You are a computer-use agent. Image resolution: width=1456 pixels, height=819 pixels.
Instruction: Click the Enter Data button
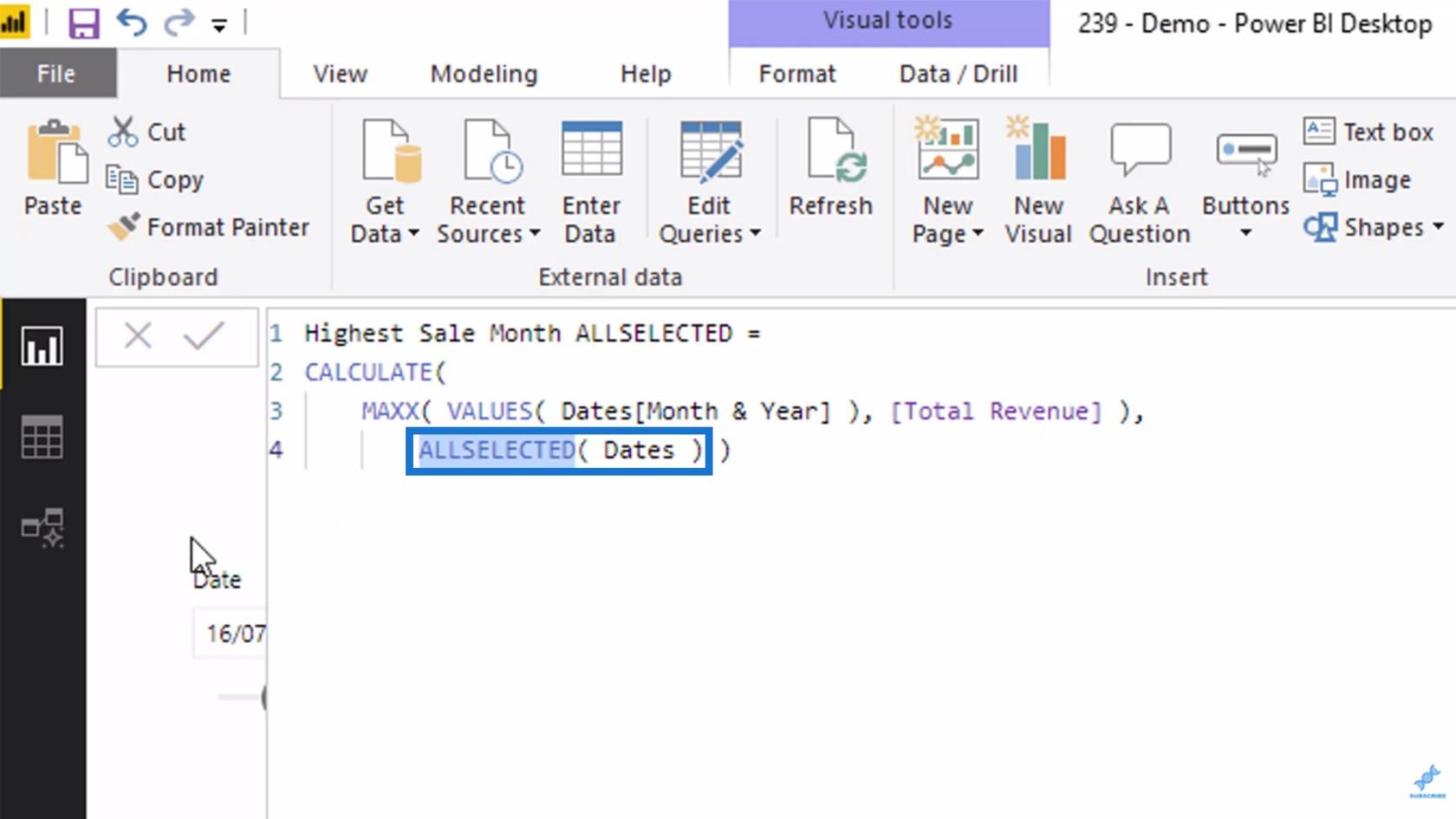tap(591, 182)
